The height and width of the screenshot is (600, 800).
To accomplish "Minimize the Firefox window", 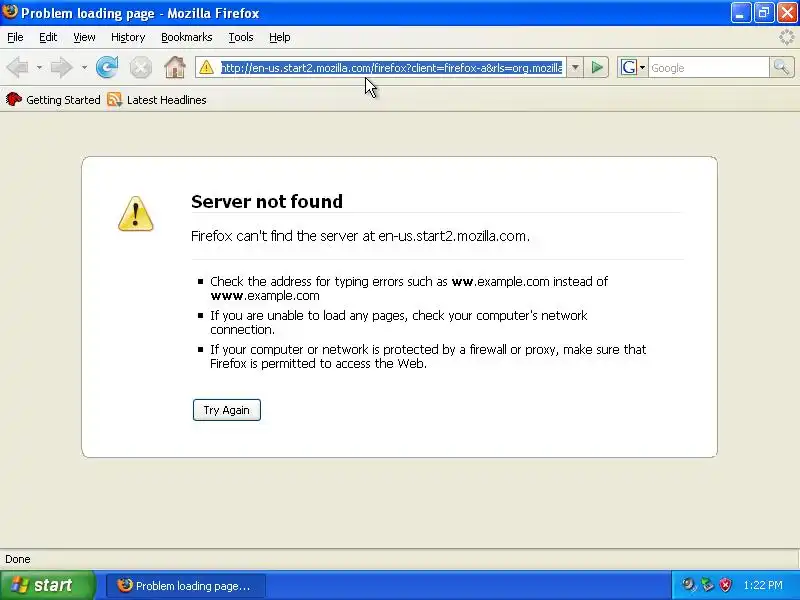I will coord(741,13).
